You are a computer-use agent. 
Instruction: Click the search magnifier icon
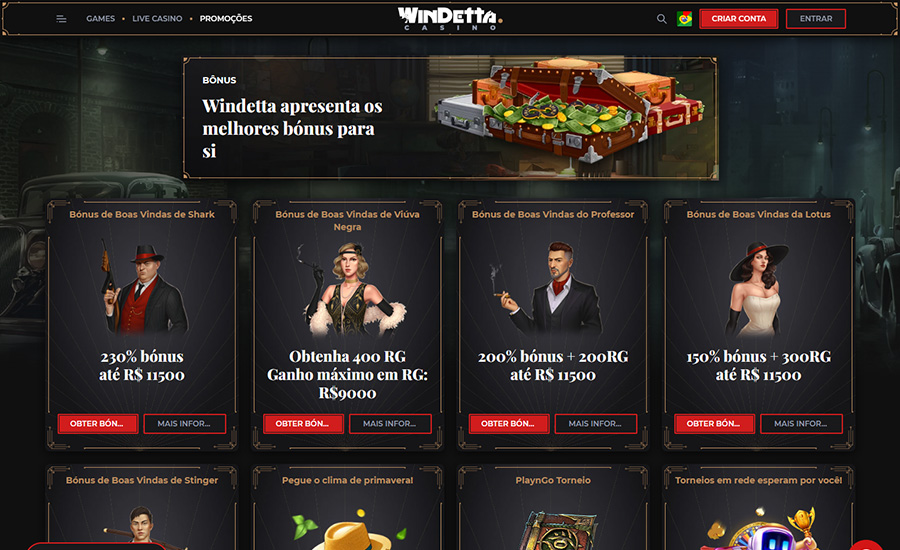pyautogui.click(x=661, y=19)
